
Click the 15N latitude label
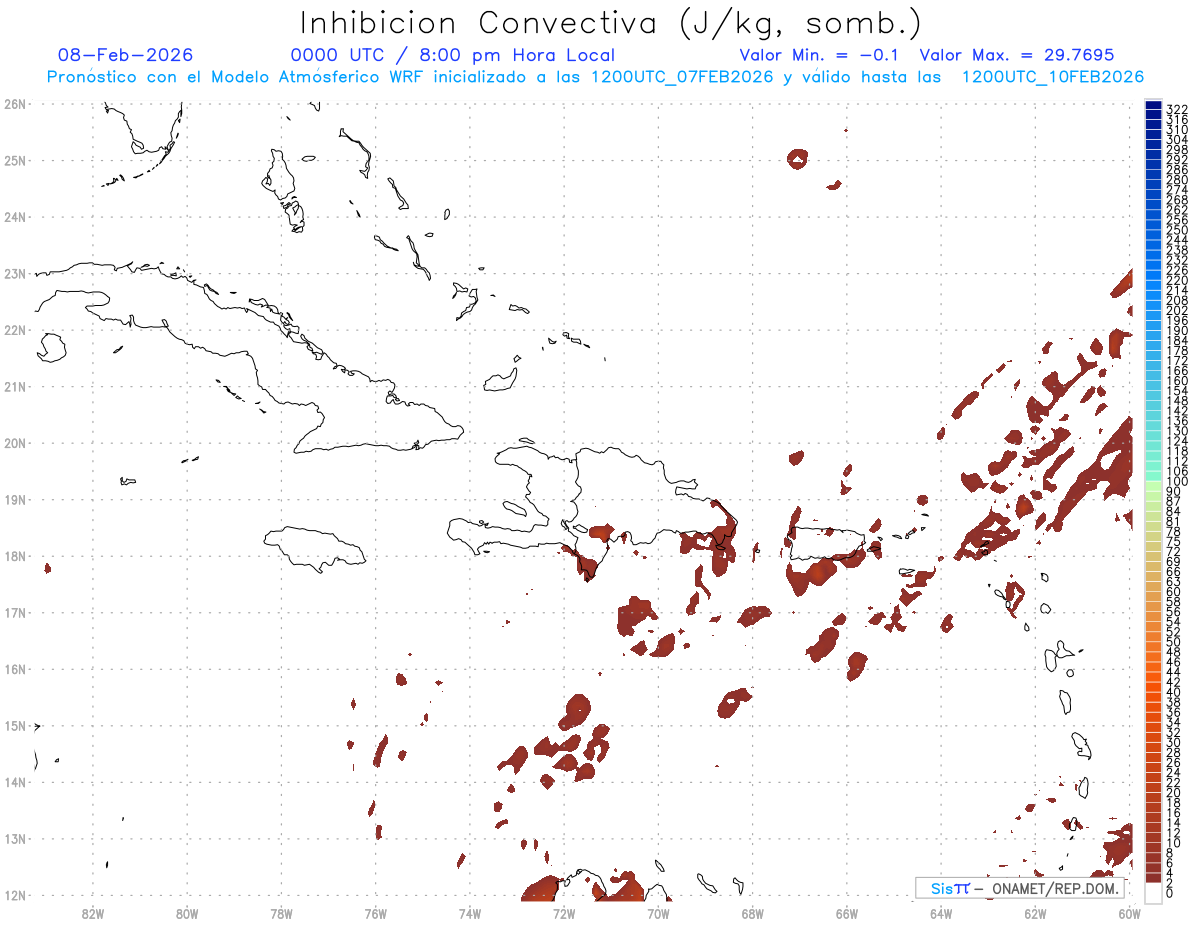14,725
